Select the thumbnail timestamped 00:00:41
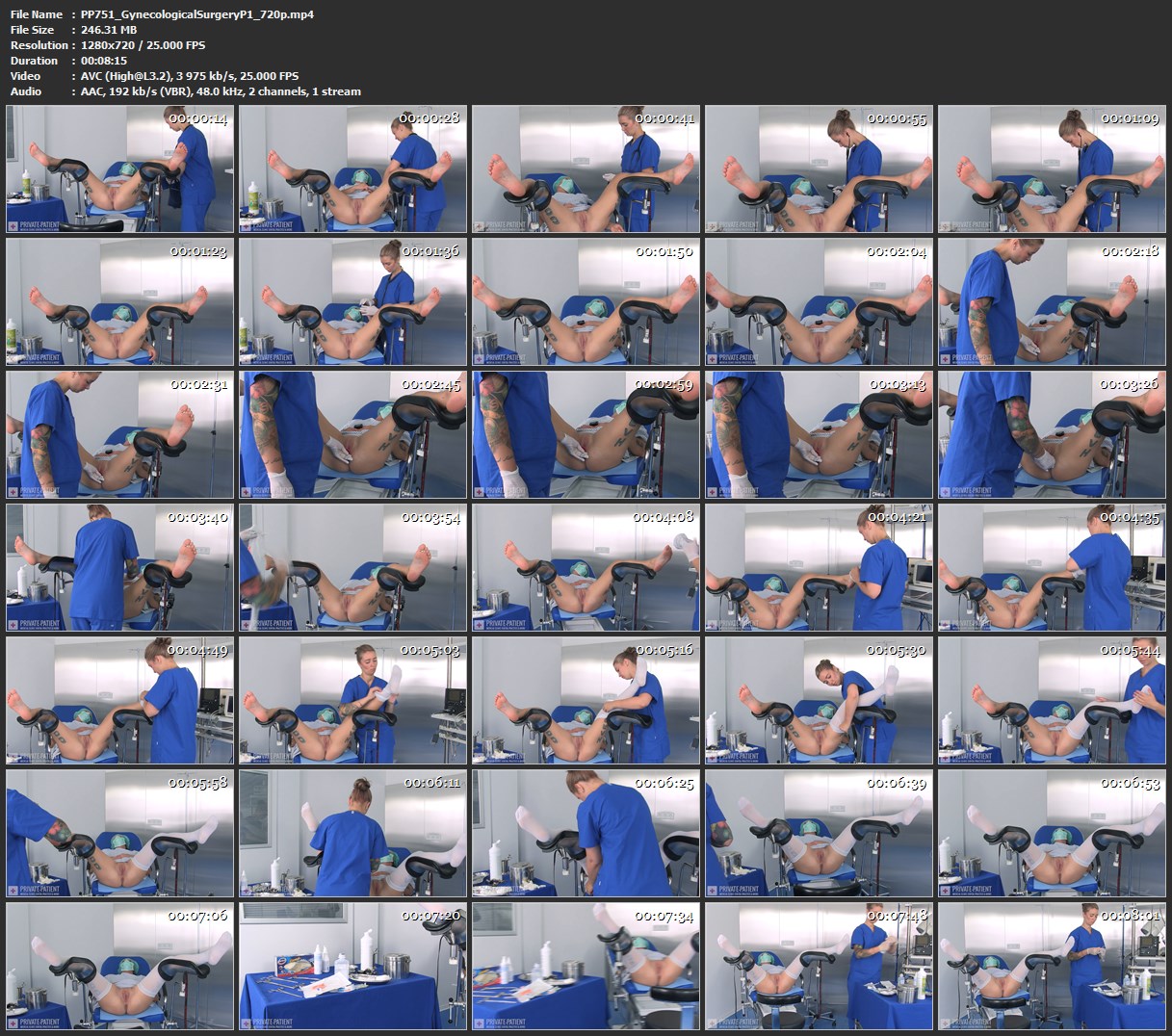The height and width of the screenshot is (1036, 1172). (x=586, y=168)
